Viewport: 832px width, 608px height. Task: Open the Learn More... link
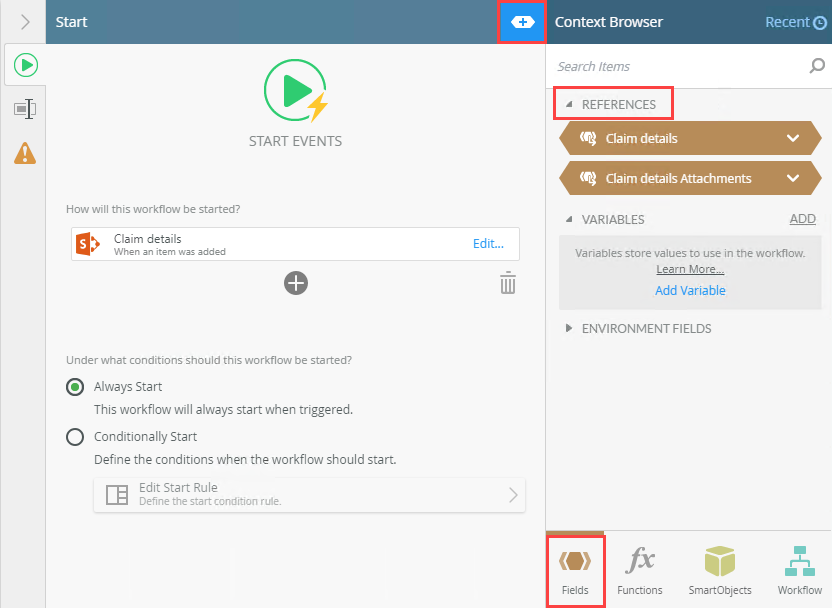pos(690,269)
